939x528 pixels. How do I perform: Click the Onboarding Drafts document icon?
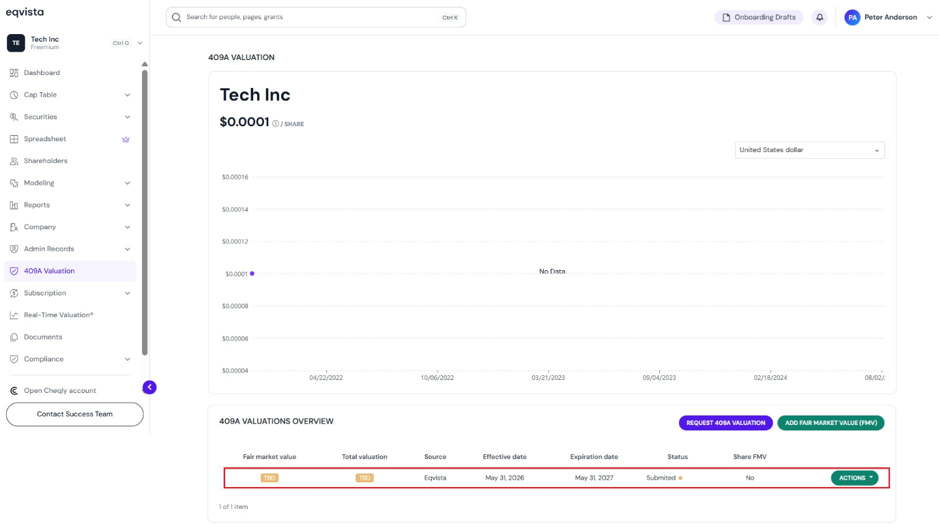coord(726,17)
